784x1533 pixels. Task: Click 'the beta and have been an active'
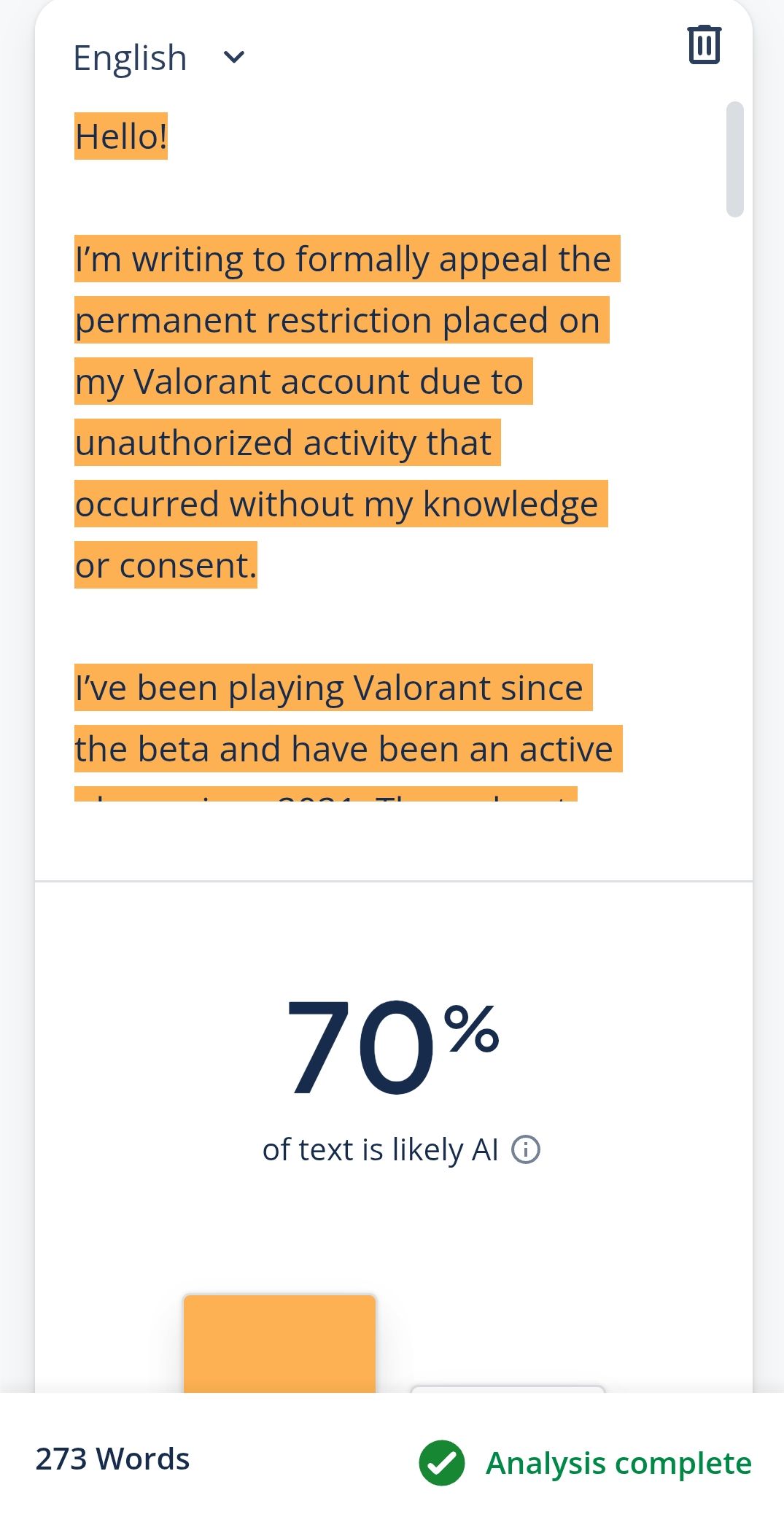pos(344,749)
